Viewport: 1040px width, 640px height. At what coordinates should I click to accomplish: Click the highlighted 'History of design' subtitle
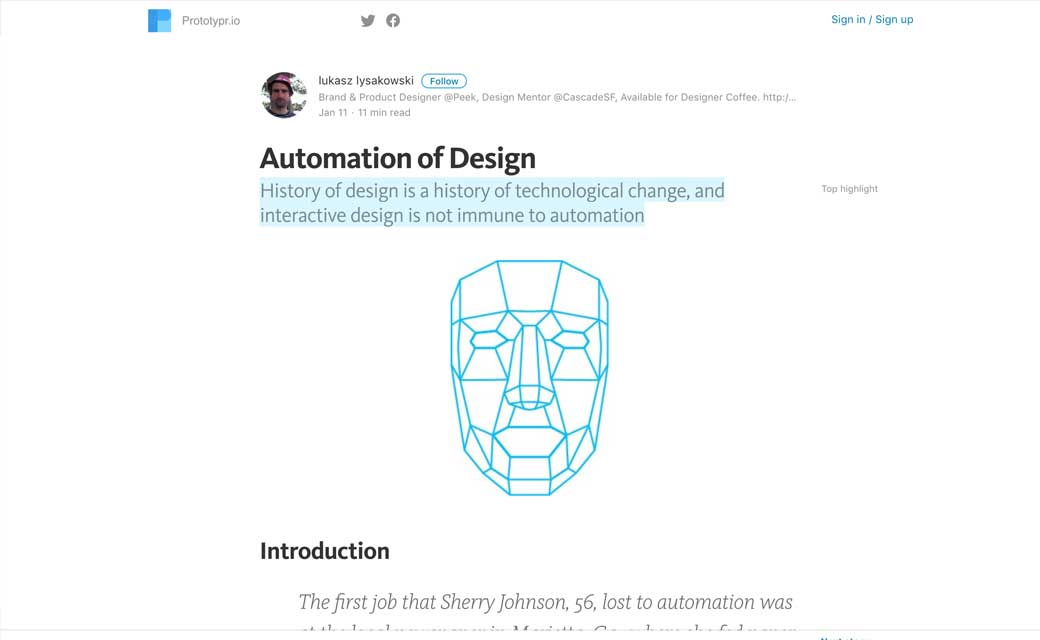pyautogui.click(x=491, y=202)
